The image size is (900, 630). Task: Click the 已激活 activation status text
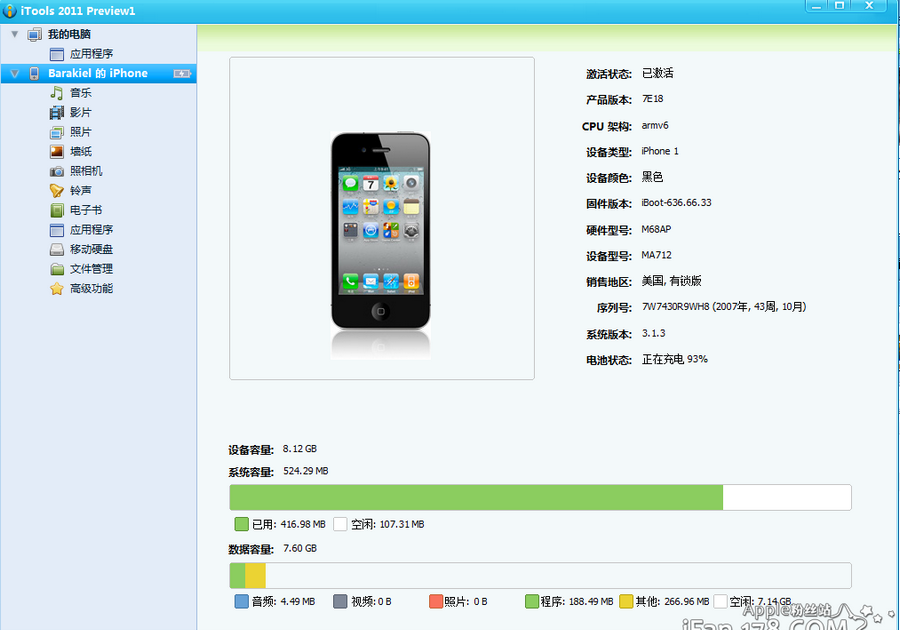pyautogui.click(x=657, y=73)
